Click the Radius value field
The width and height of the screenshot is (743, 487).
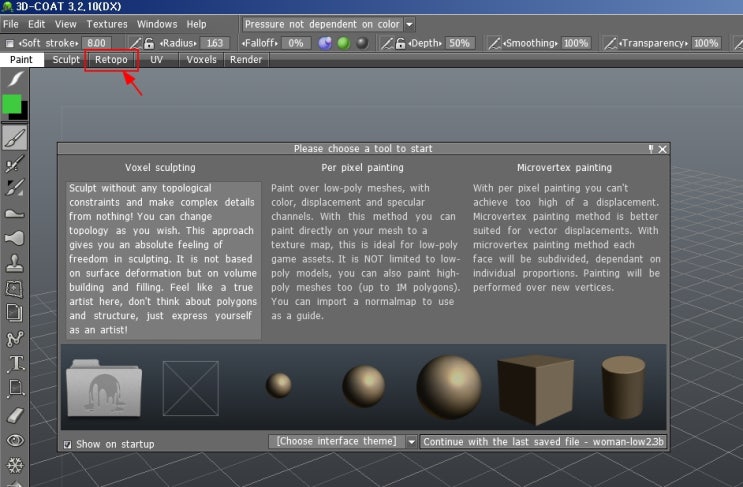click(x=215, y=43)
